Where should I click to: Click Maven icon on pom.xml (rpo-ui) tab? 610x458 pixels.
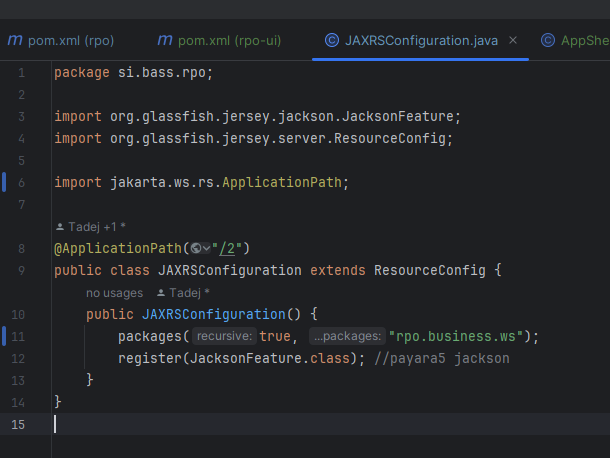point(165,41)
